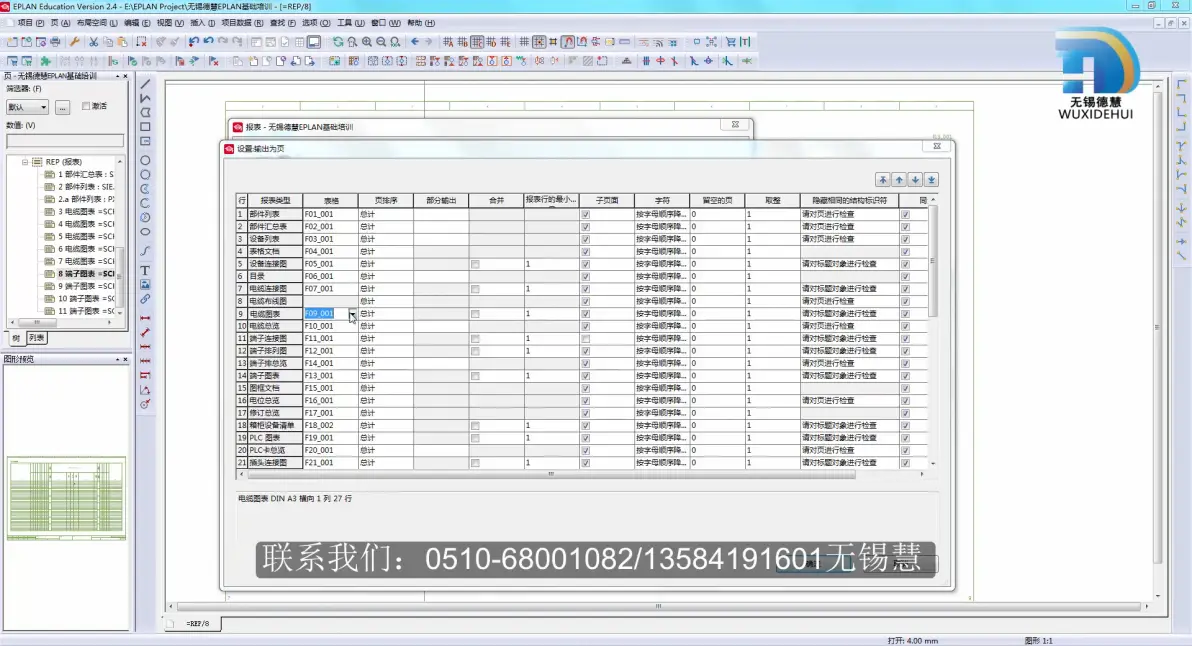
Task: Select the Polyline drawing tool
Action: point(145,98)
